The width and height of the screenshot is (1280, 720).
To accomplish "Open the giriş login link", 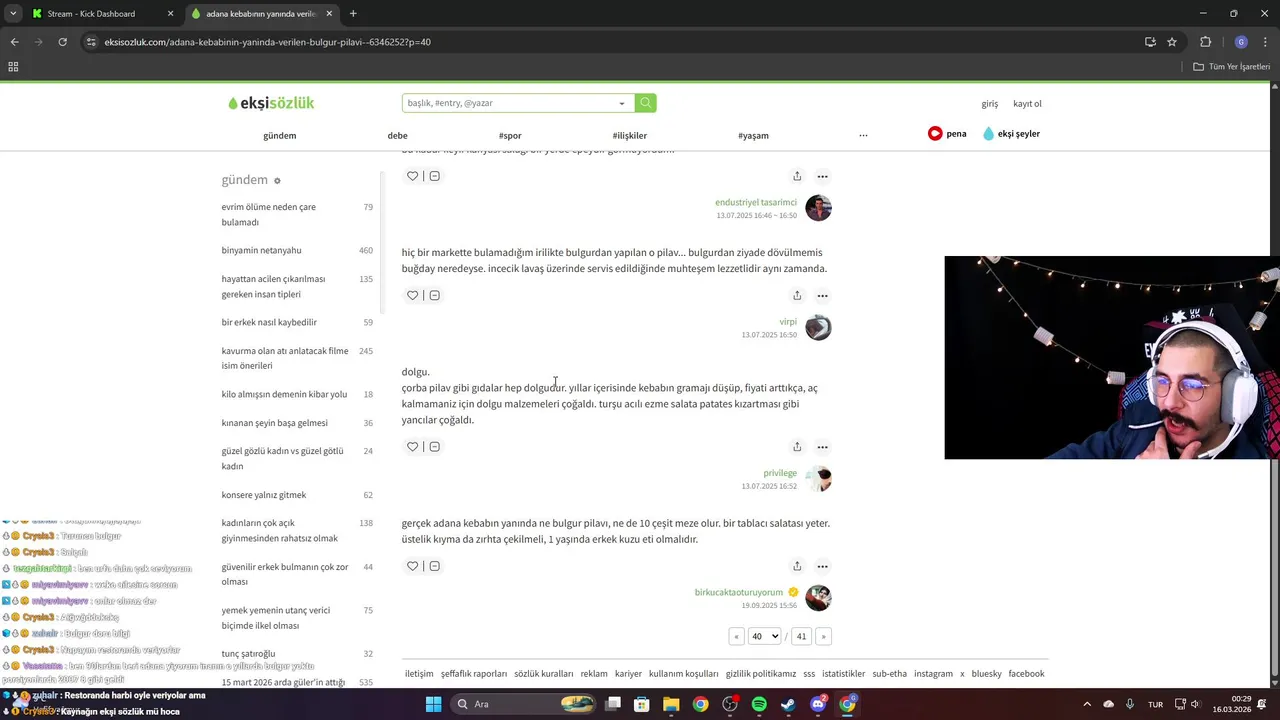I will 989,104.
